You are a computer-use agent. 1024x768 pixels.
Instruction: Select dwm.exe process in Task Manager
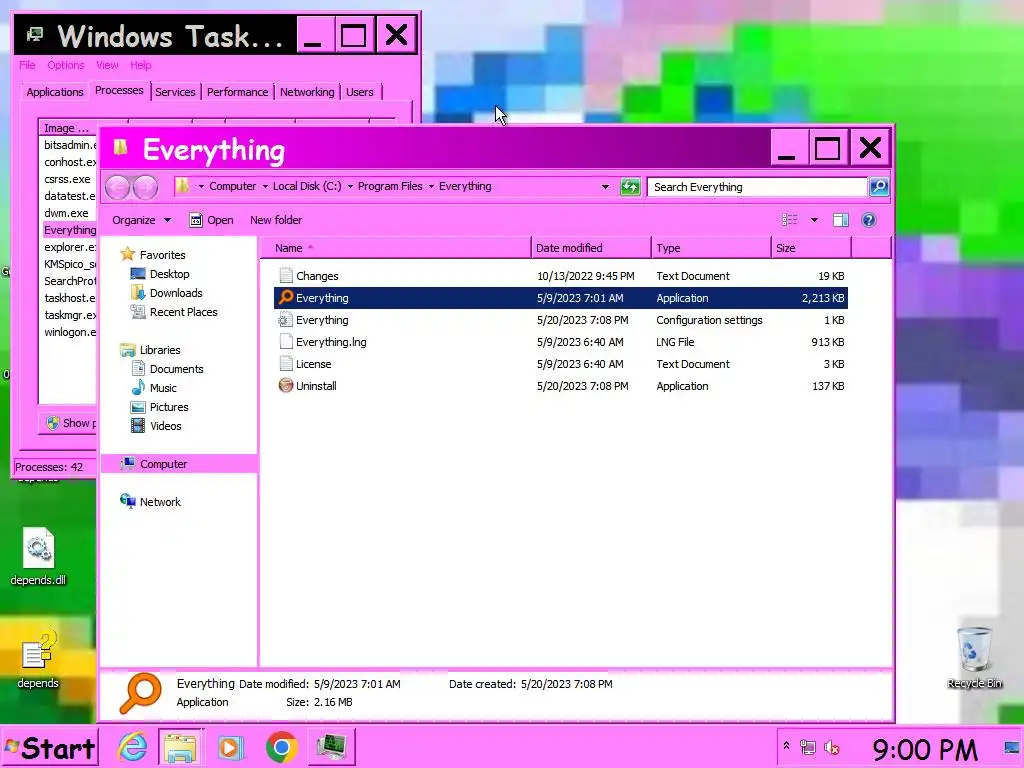pyautogui.click(x=68, y=213)
